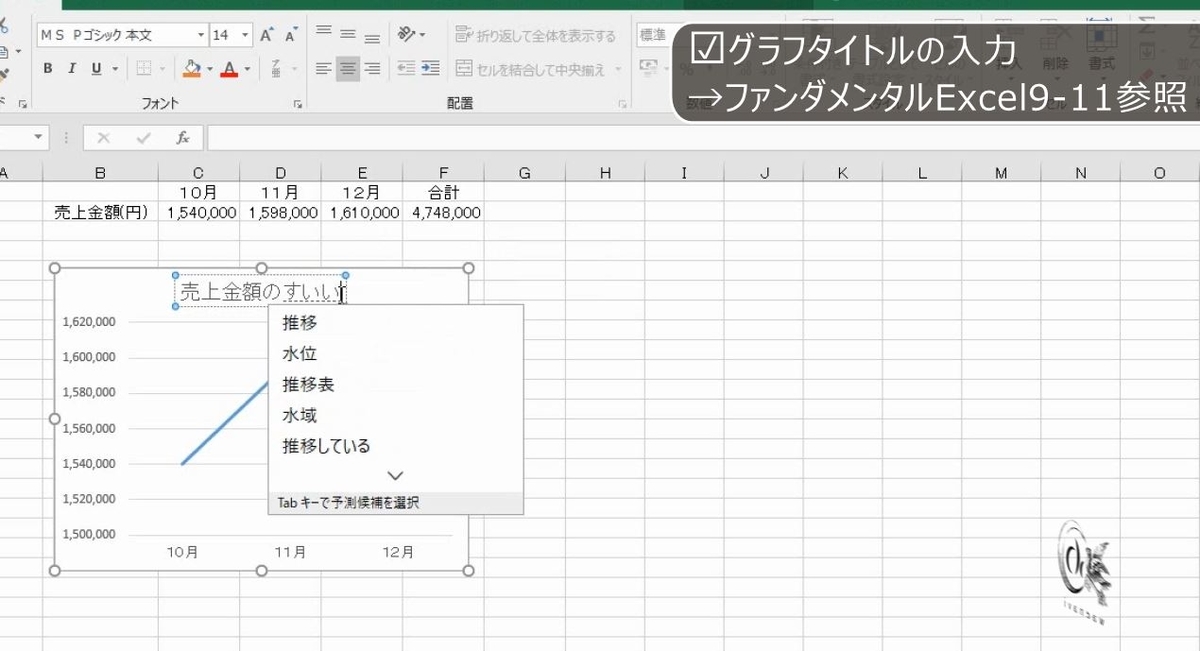Expand more suggestions with the down chevron

[x=396, y=475]
